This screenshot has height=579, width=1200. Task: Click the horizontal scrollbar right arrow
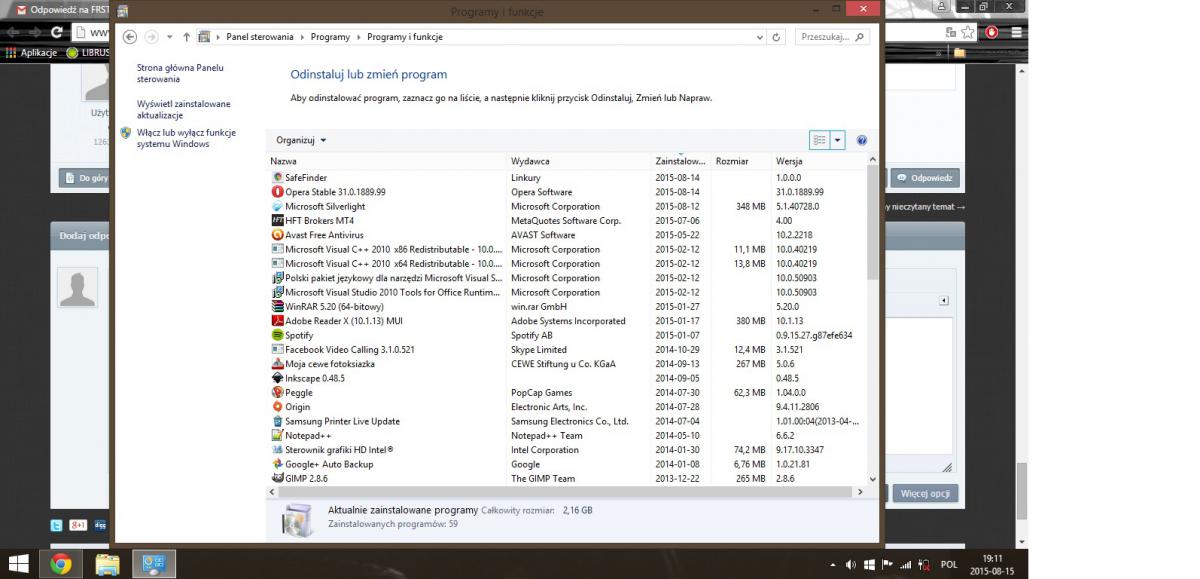point(859,492)
